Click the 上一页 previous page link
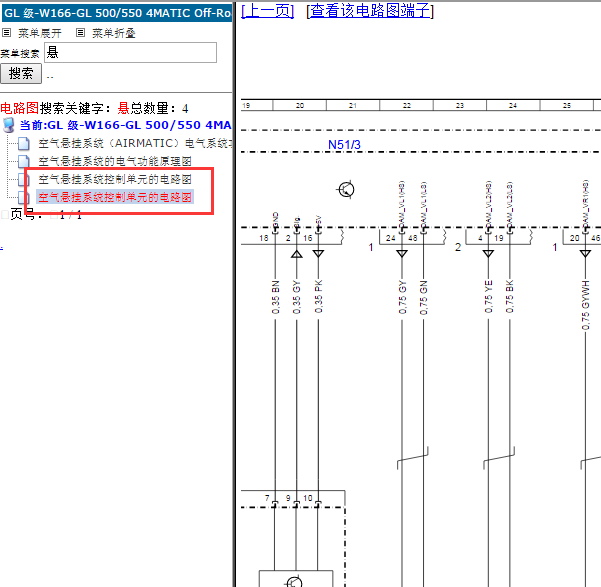Screen dimensions: 601x587 268,10
